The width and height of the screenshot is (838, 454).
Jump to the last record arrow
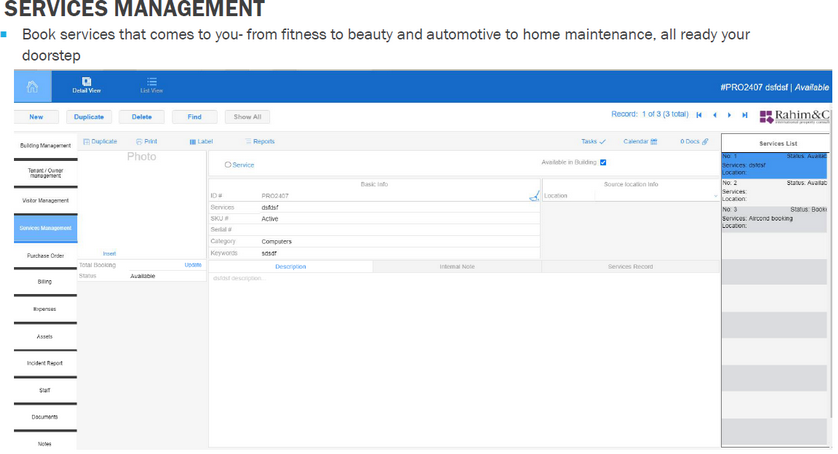745,116
